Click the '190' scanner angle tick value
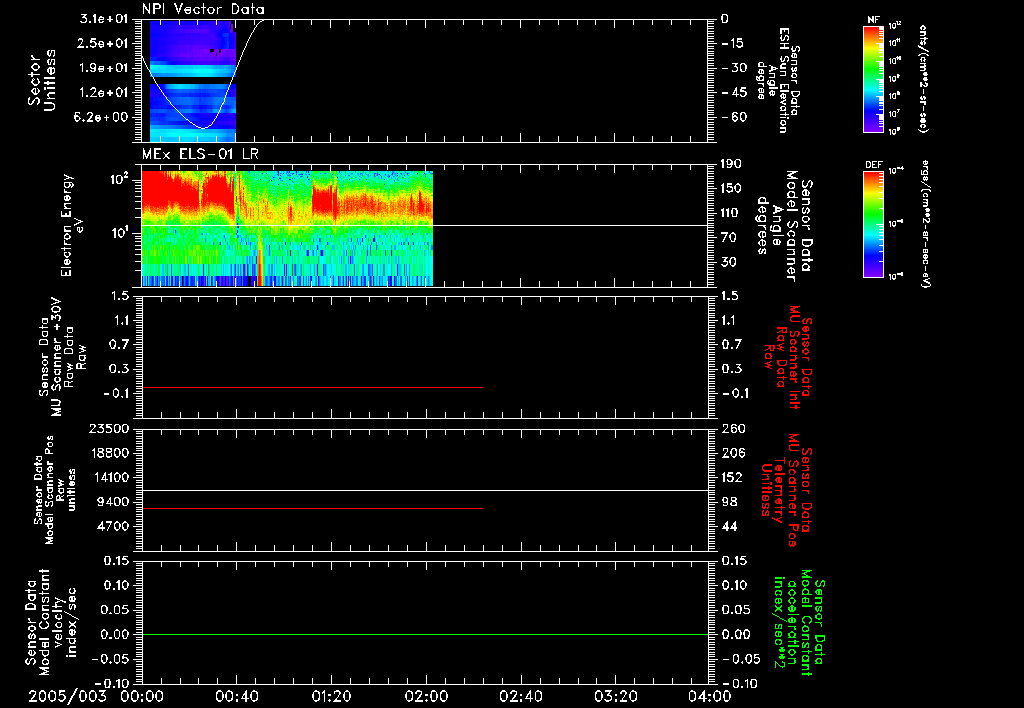This screenshot has width=1024, height=708. click(x=731, y=164)
